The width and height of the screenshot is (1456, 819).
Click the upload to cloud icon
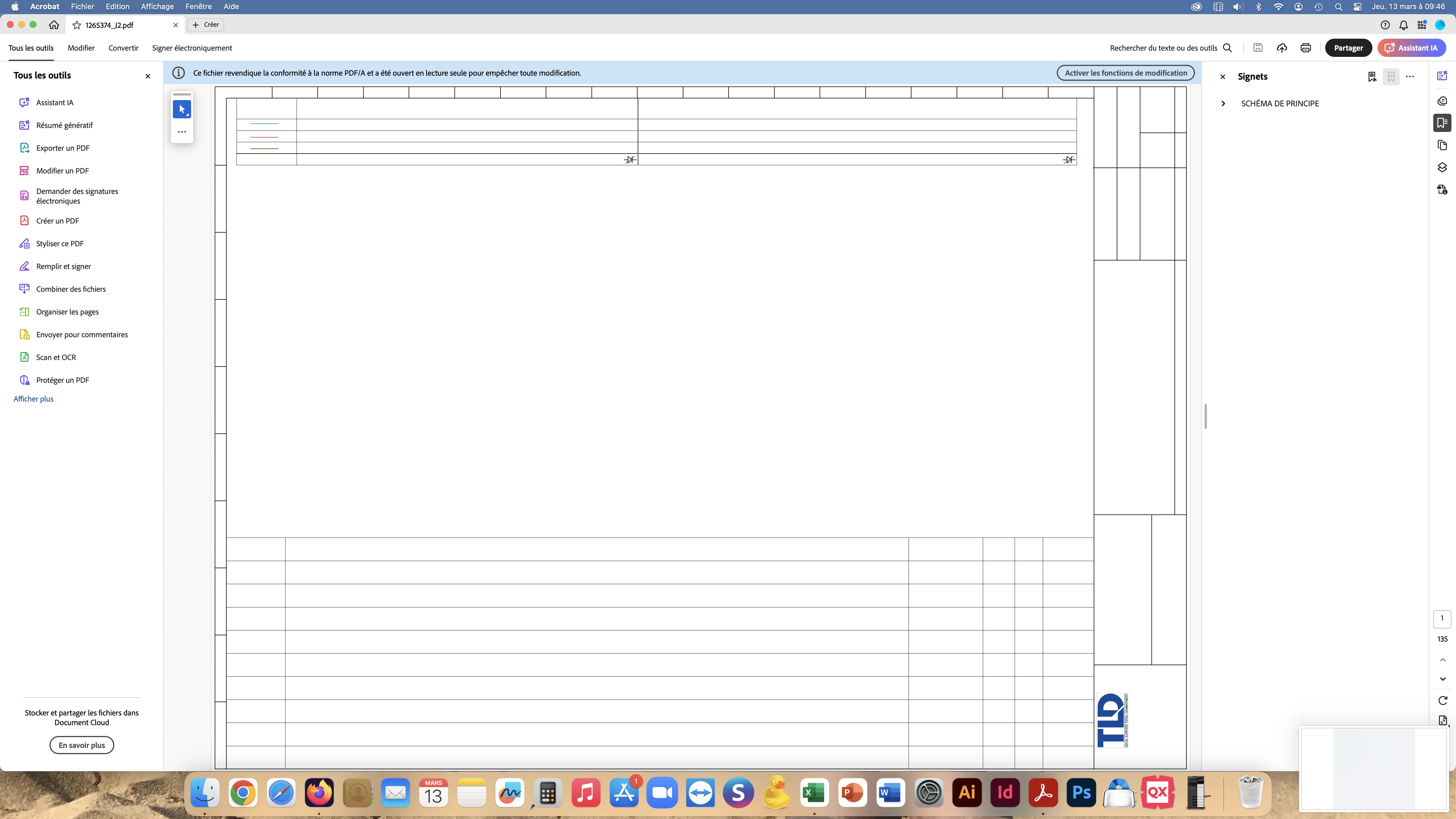point(1281,48)
